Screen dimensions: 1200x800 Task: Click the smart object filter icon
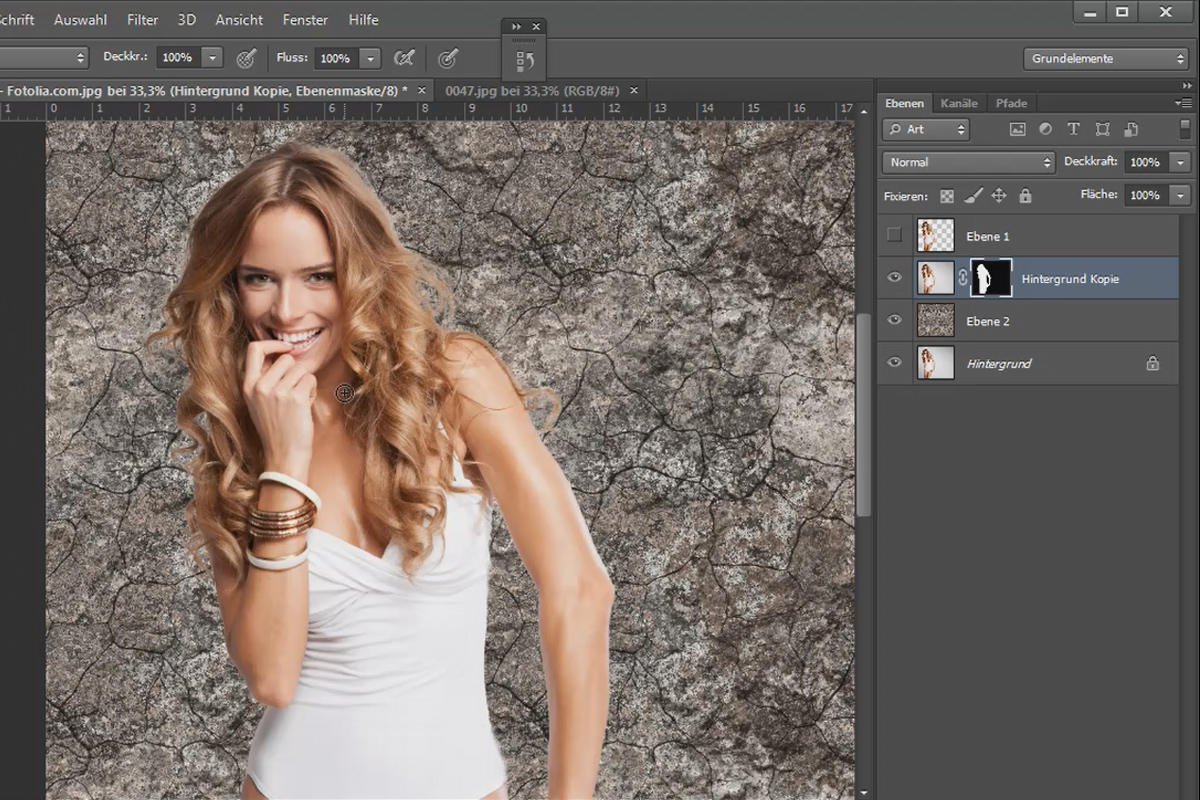[x=1131, y=129]
